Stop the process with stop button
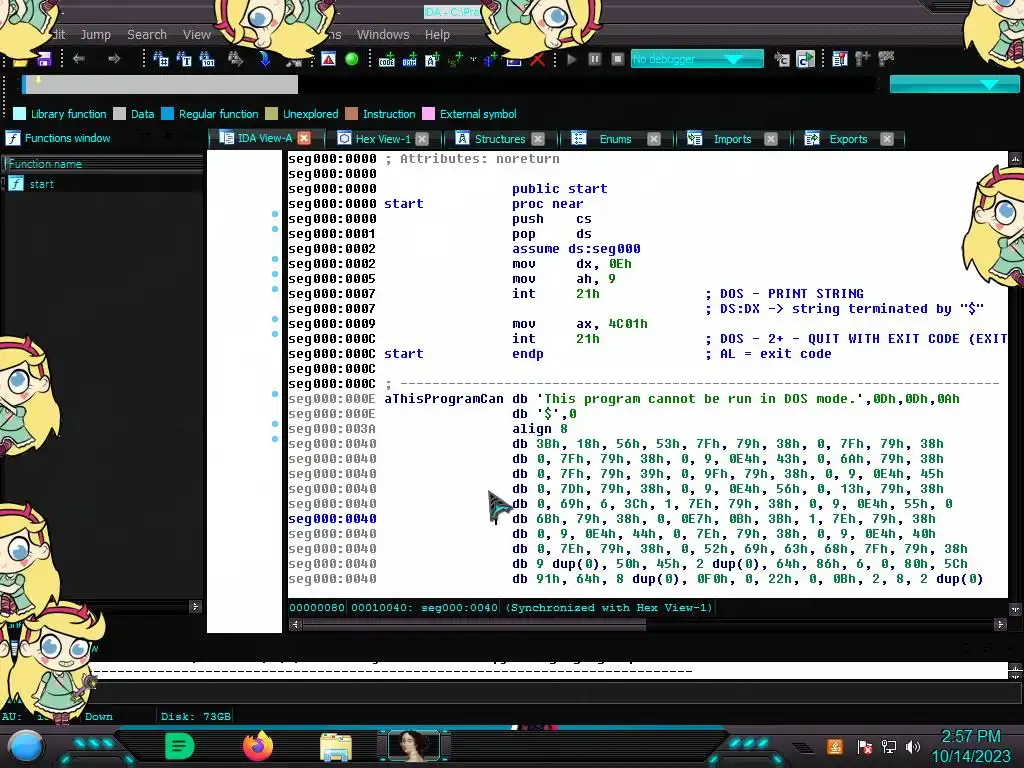This screenshot has width=1024, height=768. click(618, 59)
